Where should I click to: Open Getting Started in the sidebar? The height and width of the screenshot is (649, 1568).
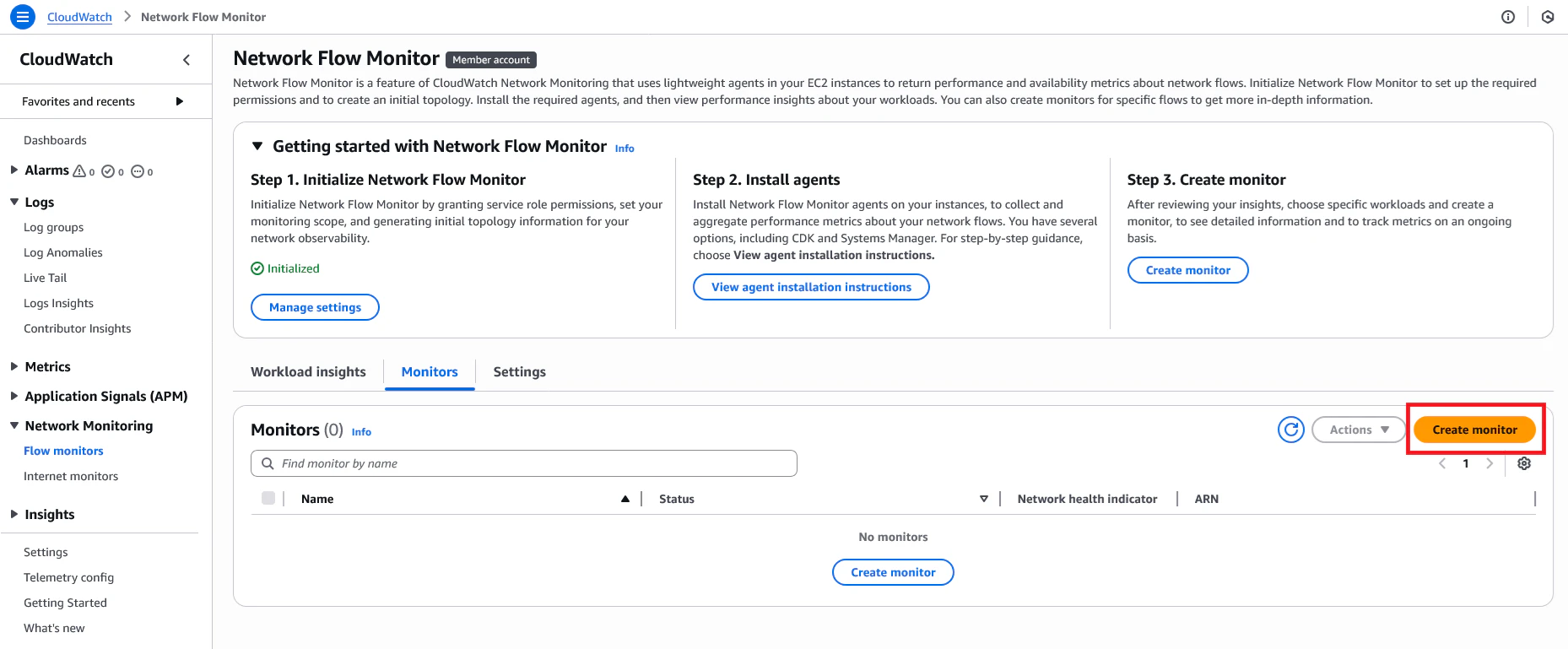pos(65,603)
